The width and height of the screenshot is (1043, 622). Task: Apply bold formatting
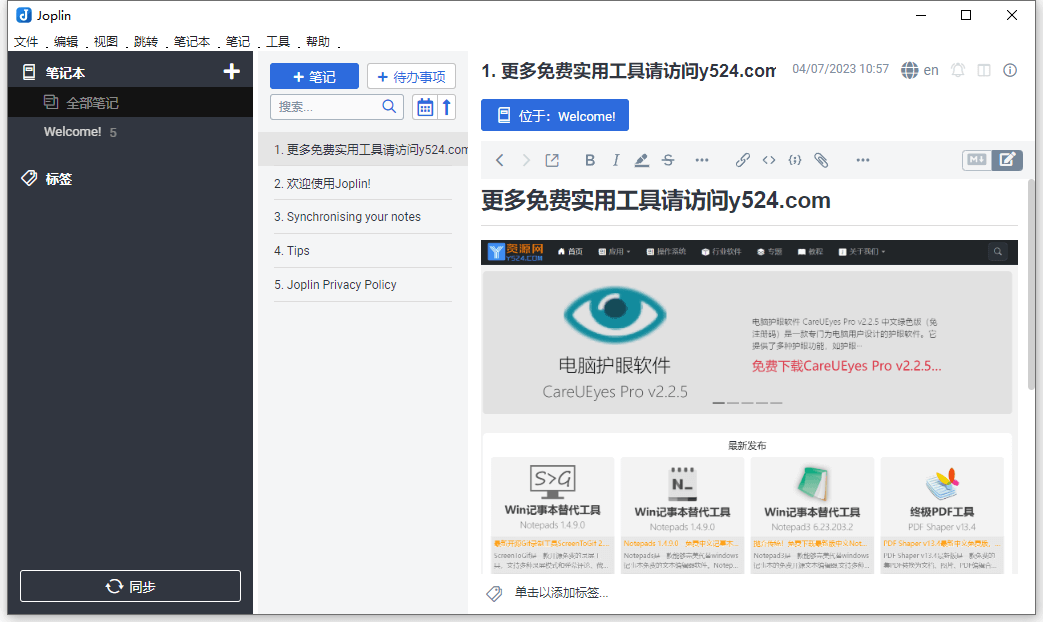coord(589,160)
